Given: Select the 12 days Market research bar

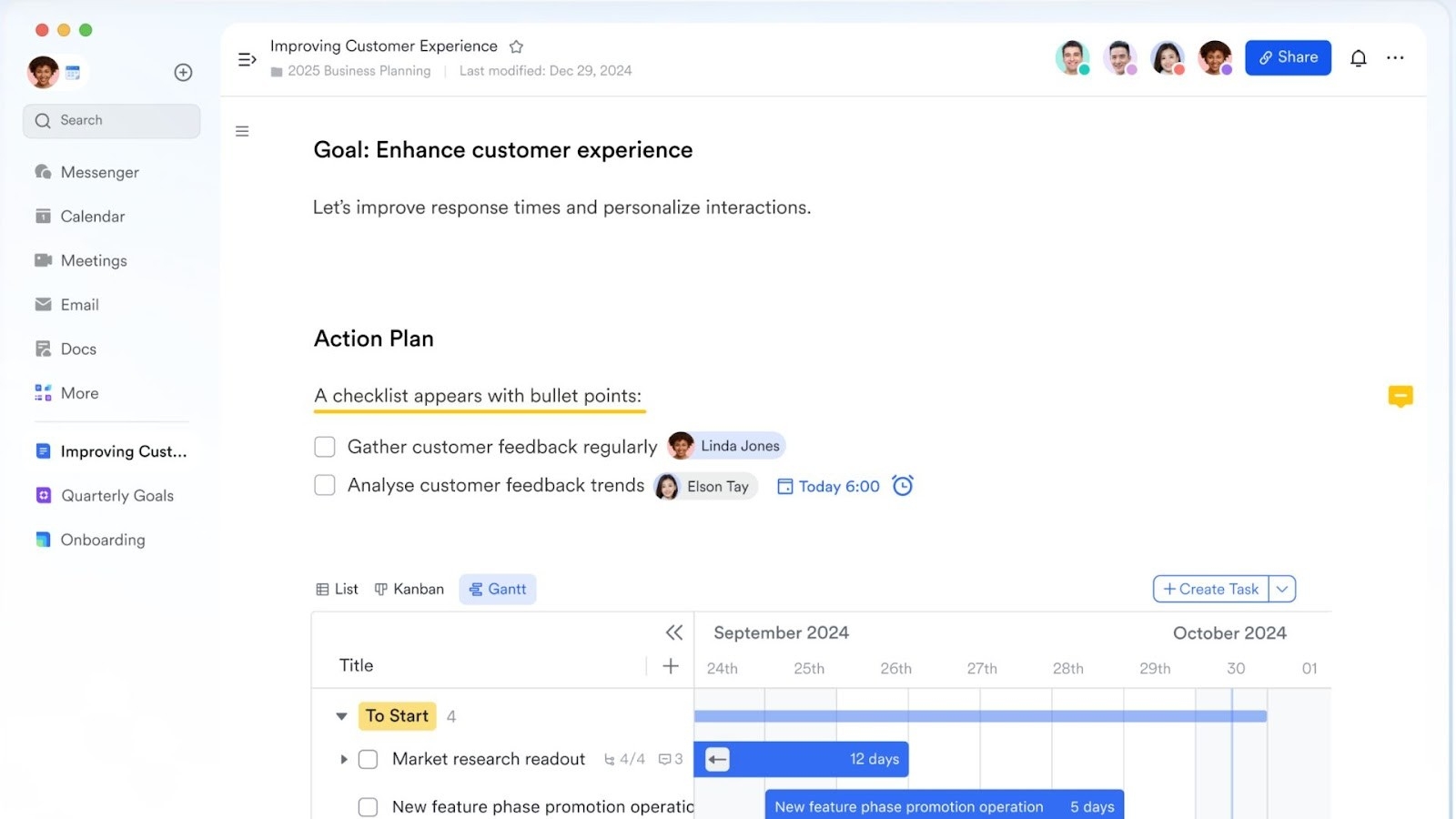Looking at the screenshot, I should point(801,759).
